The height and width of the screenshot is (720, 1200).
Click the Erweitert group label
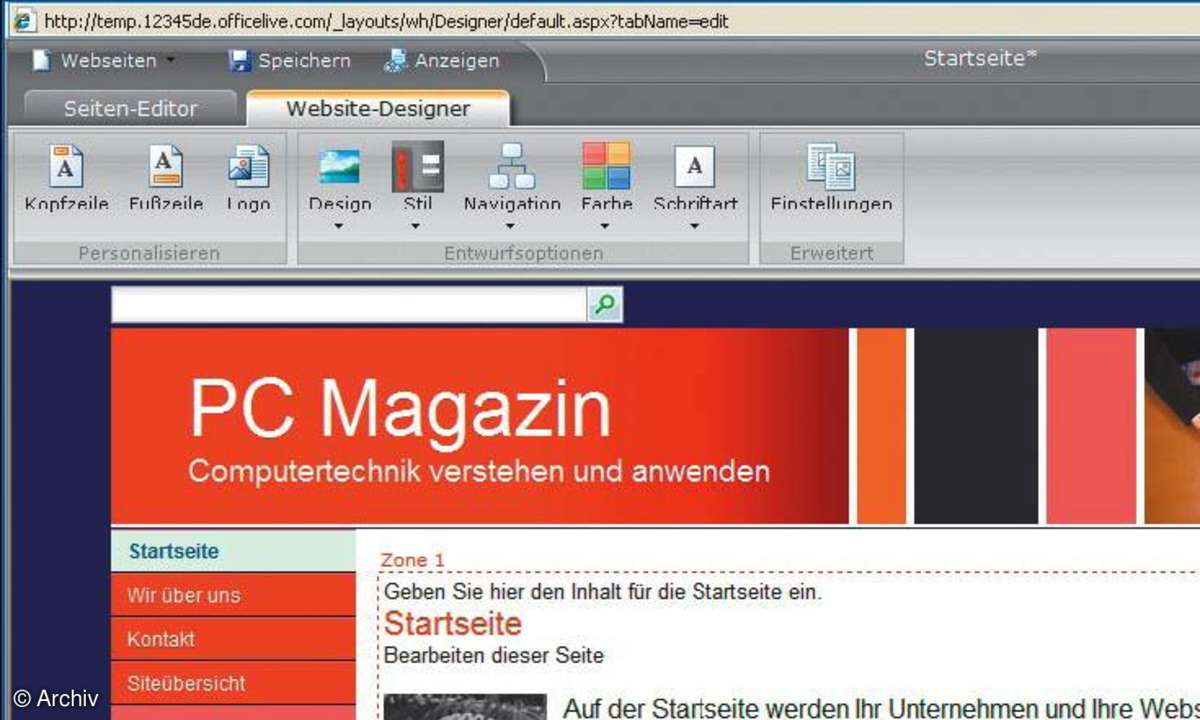[x=831, y=253]
